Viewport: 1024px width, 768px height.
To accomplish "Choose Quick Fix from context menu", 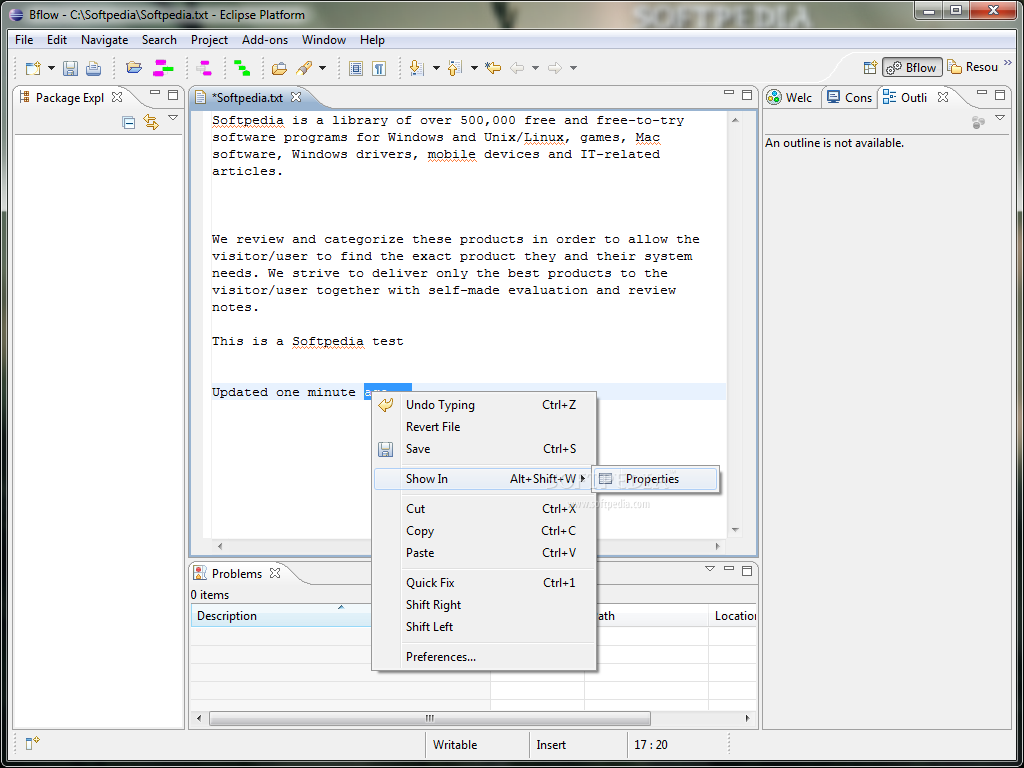I will click(484, 583).
